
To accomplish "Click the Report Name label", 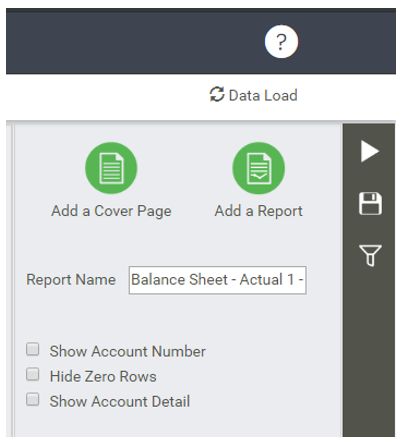I will pyautogui.click(x=71, y=280).
